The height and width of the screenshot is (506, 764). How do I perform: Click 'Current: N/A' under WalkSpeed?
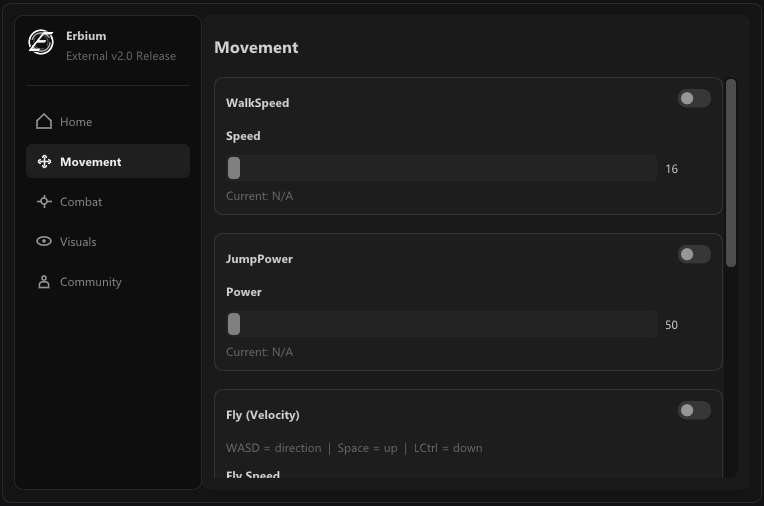click(x=259, y=196)
